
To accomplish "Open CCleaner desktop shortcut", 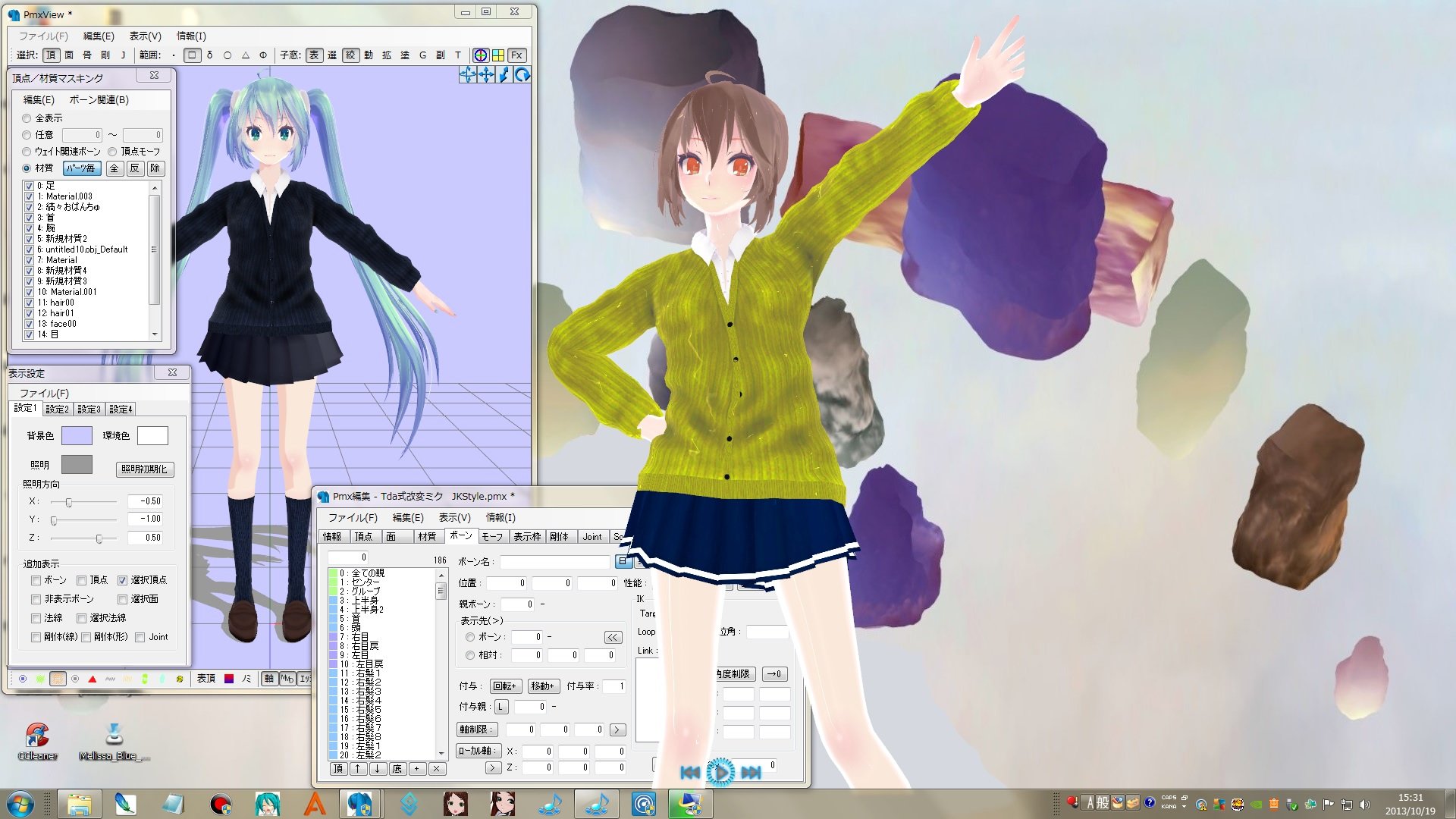I will [x=37, y=740].
